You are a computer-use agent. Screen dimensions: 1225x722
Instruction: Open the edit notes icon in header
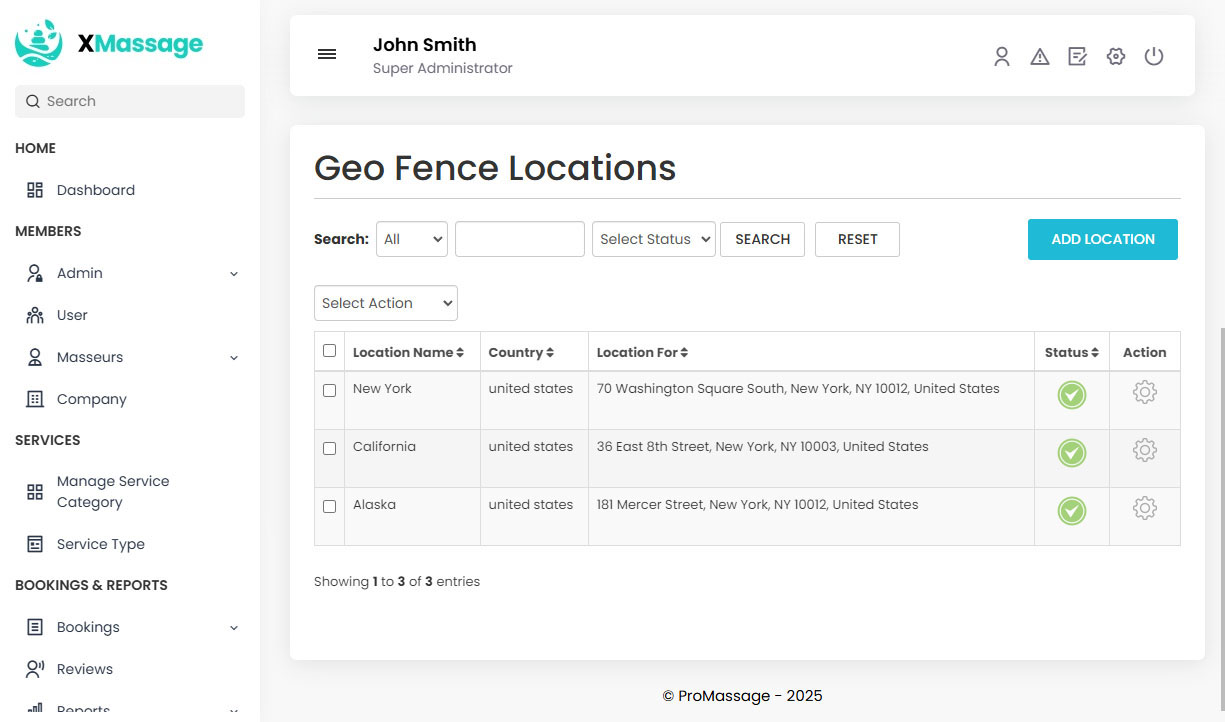coord(1077,57)
